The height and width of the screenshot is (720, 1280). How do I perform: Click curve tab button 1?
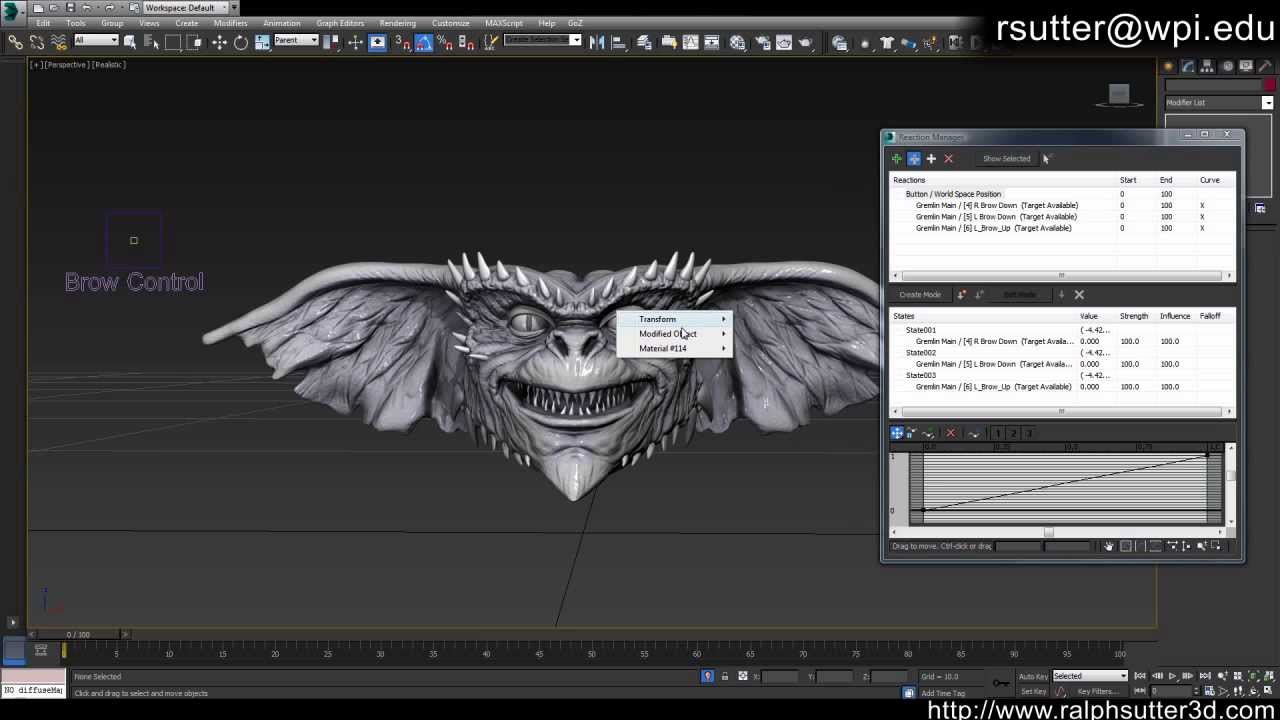[x=997, y=433]
